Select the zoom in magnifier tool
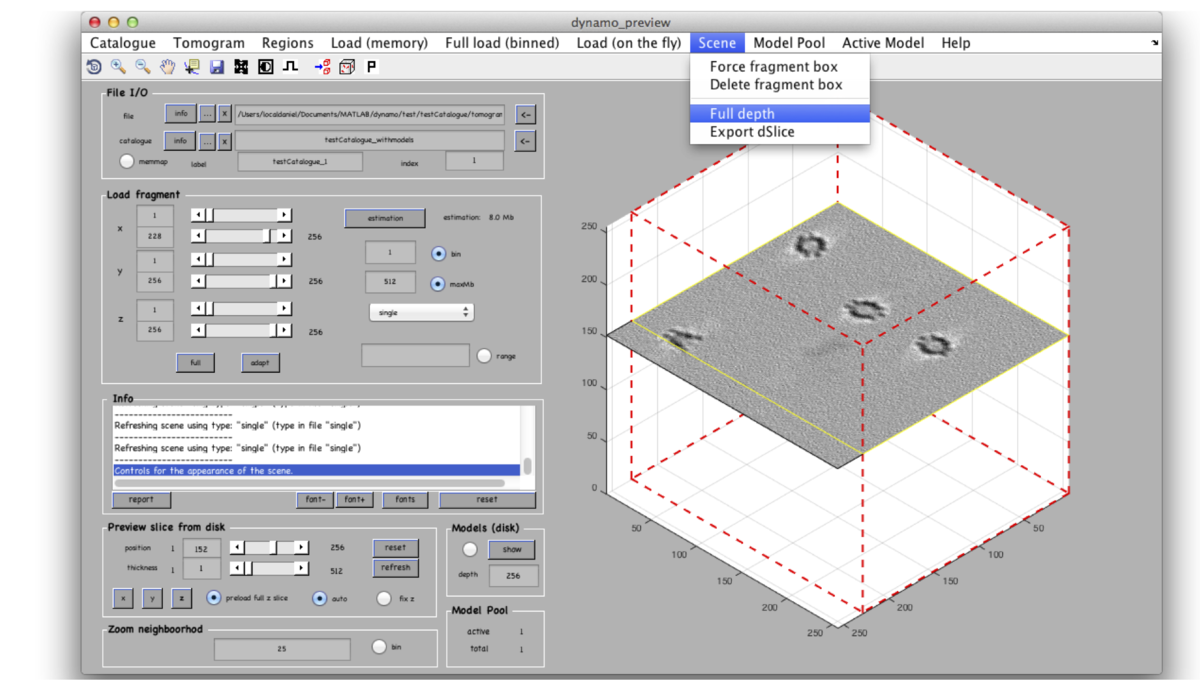Viewport: 1200px width, 691px height. point(117,67)
